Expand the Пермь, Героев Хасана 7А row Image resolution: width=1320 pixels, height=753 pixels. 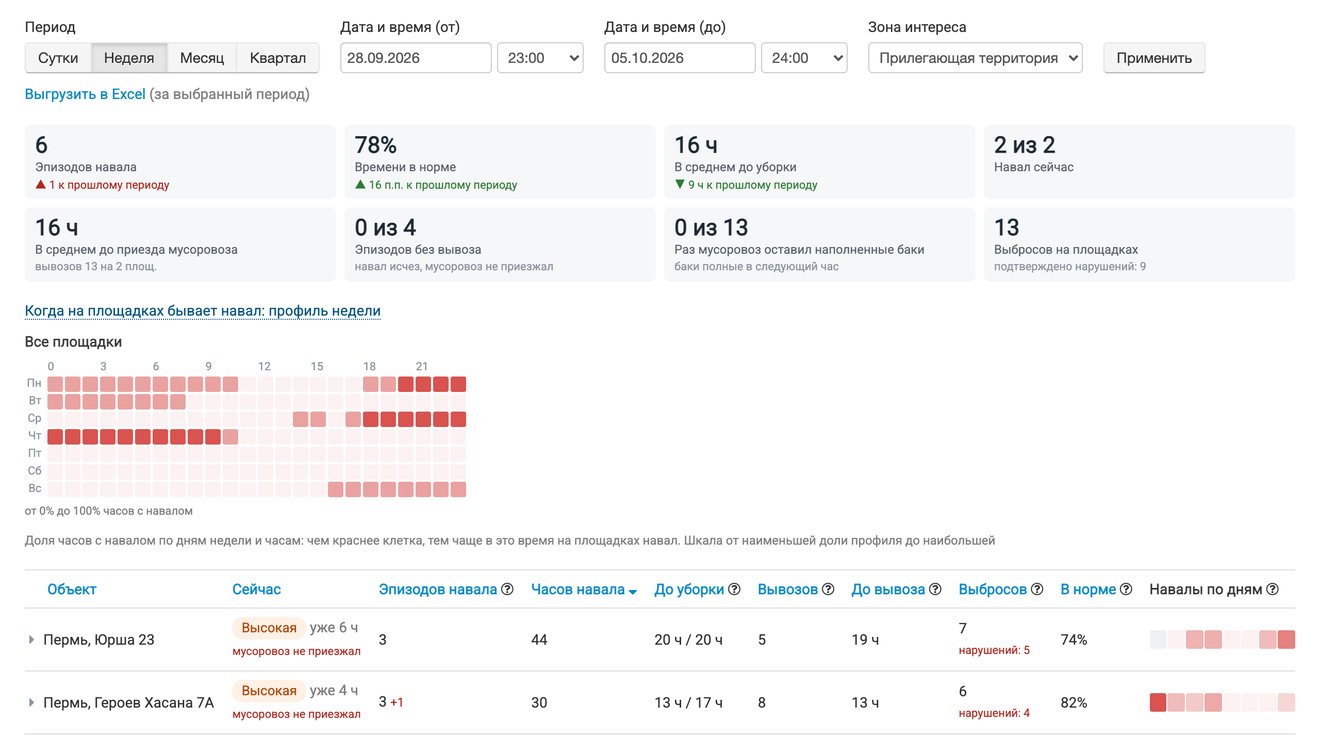(31, 703)
